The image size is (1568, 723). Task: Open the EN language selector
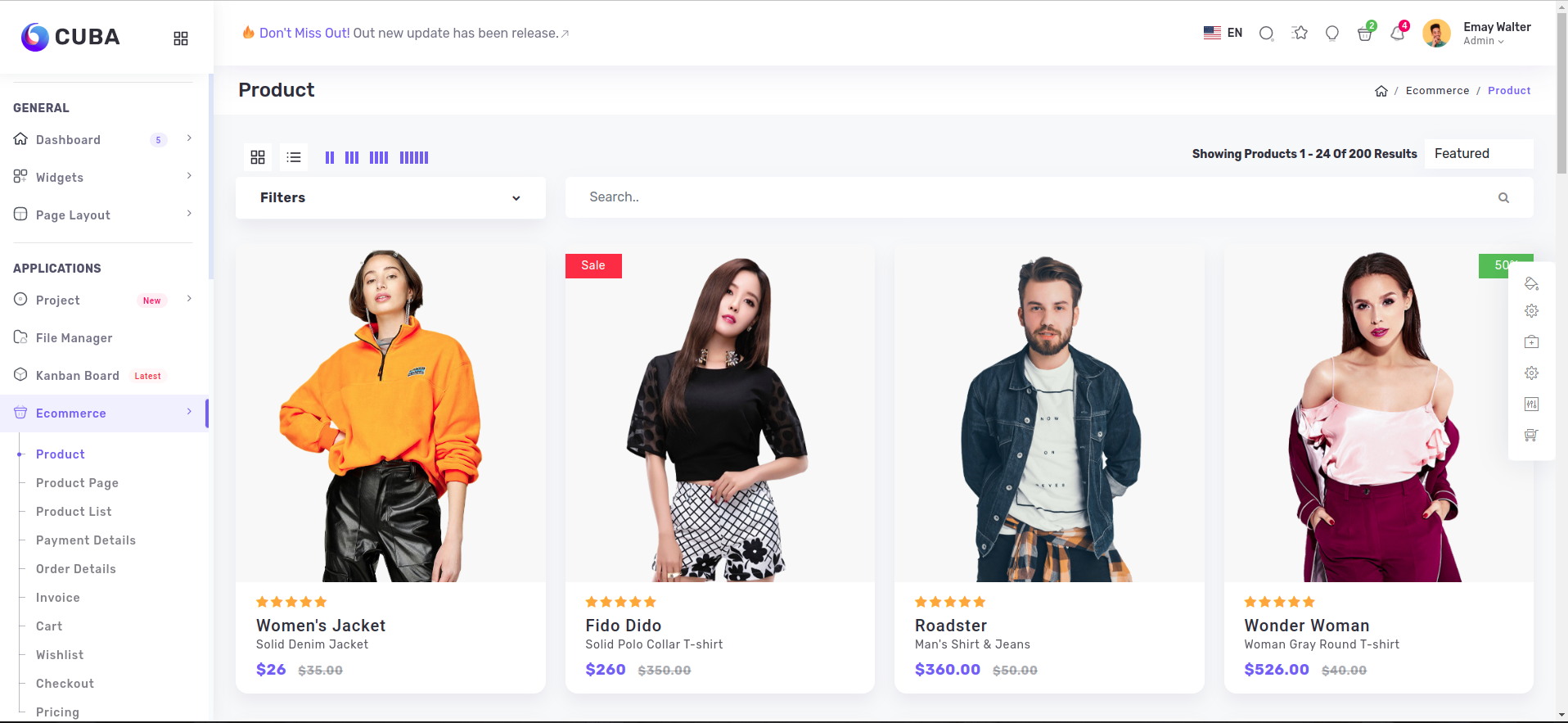pos(1223,34)
